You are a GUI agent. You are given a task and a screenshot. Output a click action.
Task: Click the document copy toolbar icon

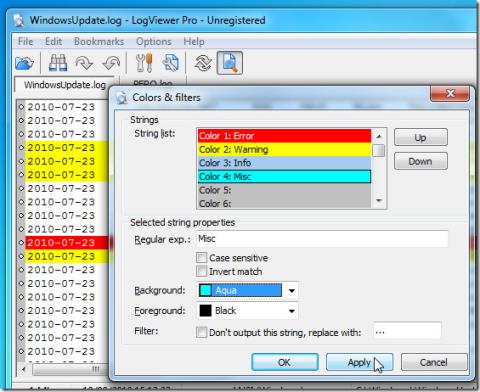pyautogui.click(x=171, y=63)
